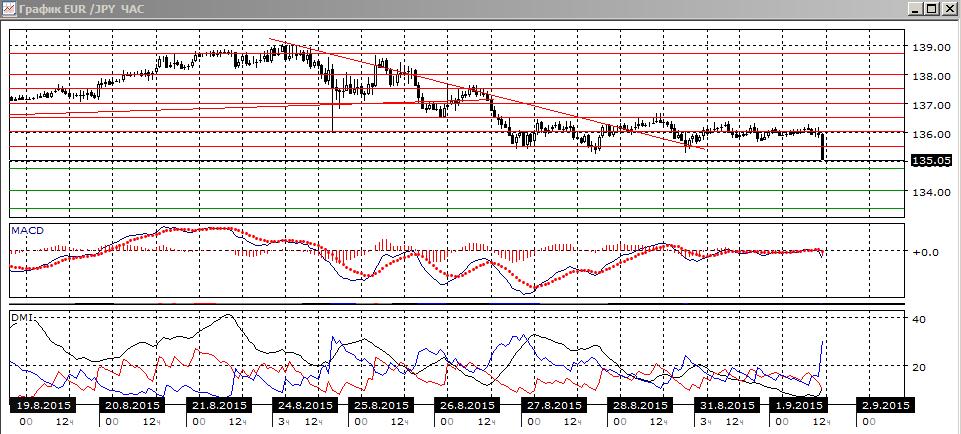The image size is (961, 434).
Task: Click the 136.00 price axis label
Action: point(932,134)
